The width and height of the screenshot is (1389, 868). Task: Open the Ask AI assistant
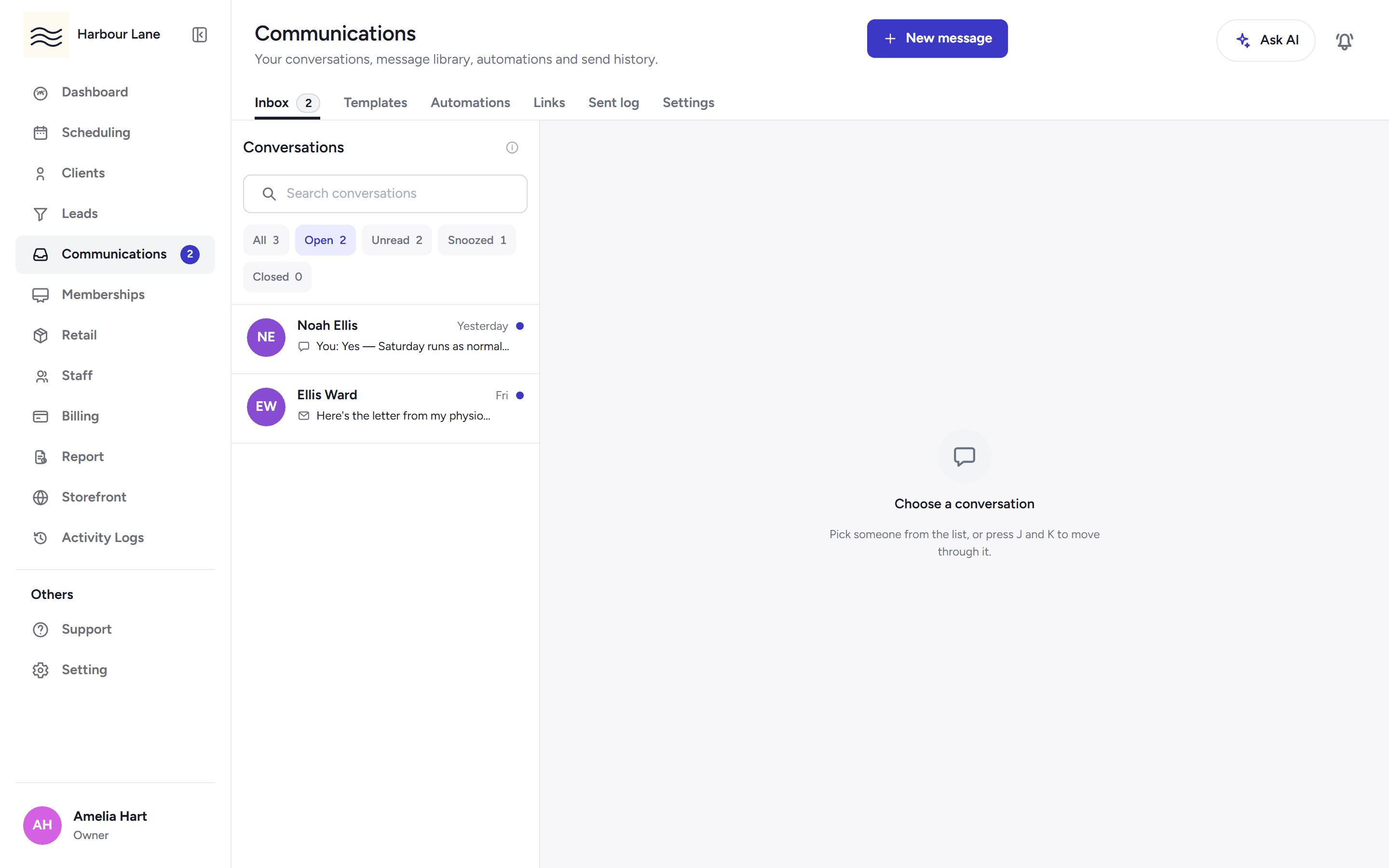point(1265,40)
